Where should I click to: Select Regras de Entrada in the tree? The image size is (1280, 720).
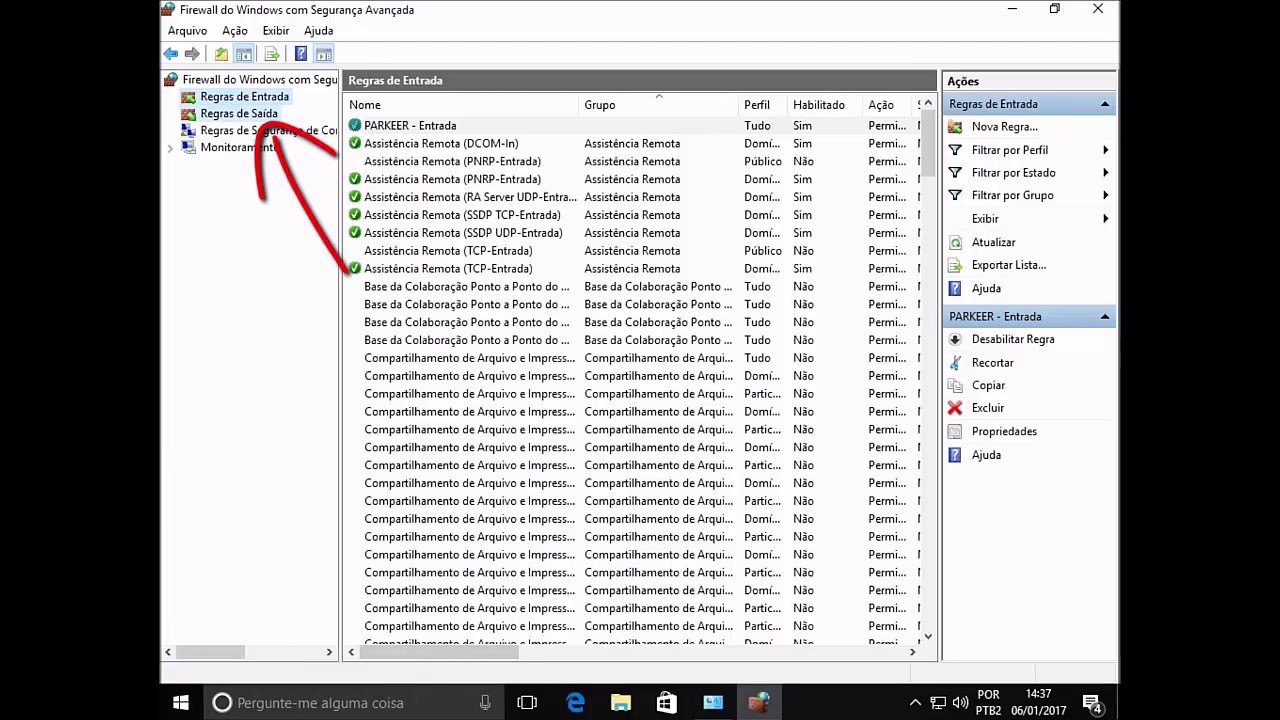(244, 97)
